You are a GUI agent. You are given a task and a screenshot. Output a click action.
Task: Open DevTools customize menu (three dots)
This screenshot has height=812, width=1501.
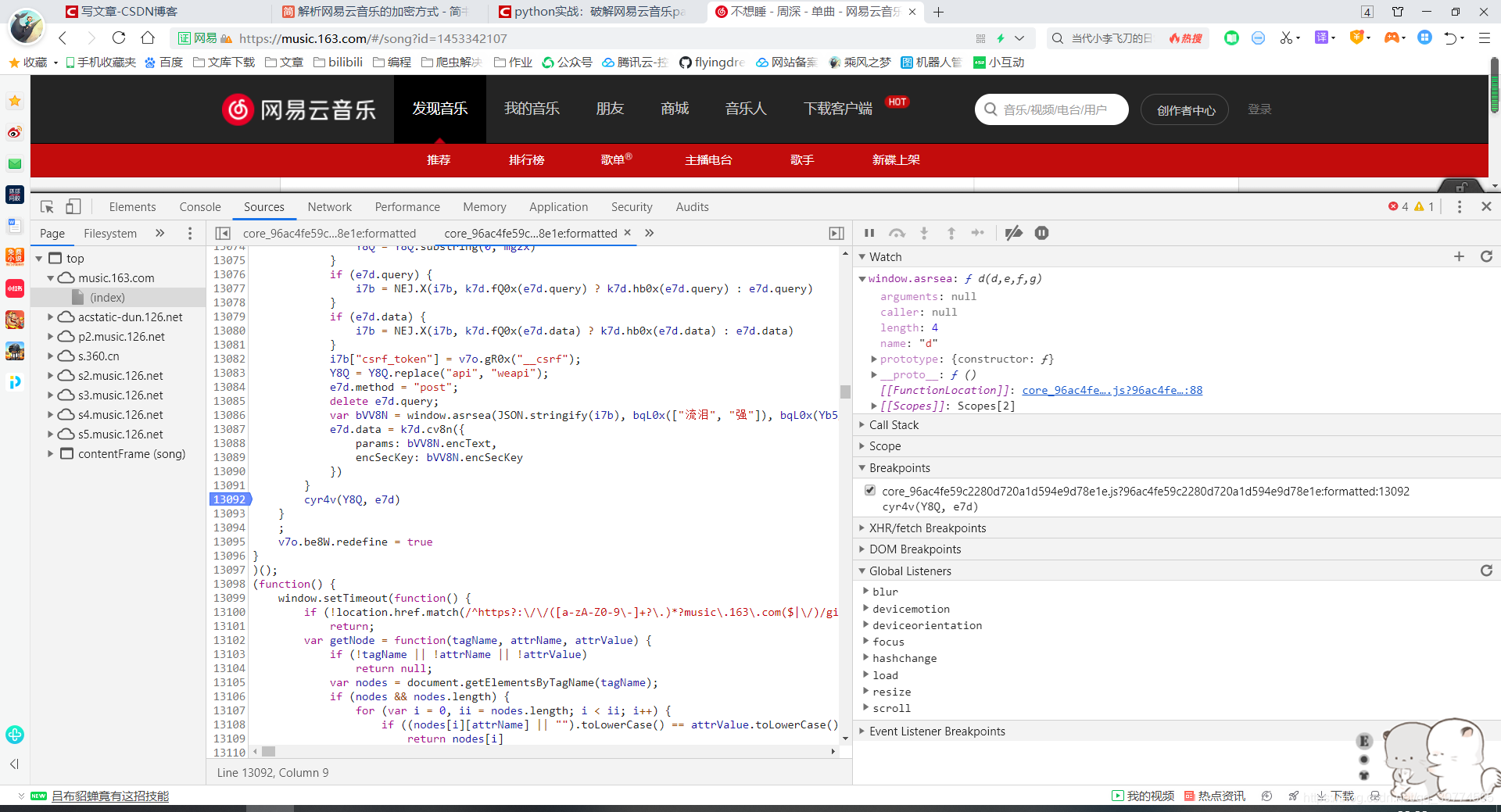(x=1459, y=206)
